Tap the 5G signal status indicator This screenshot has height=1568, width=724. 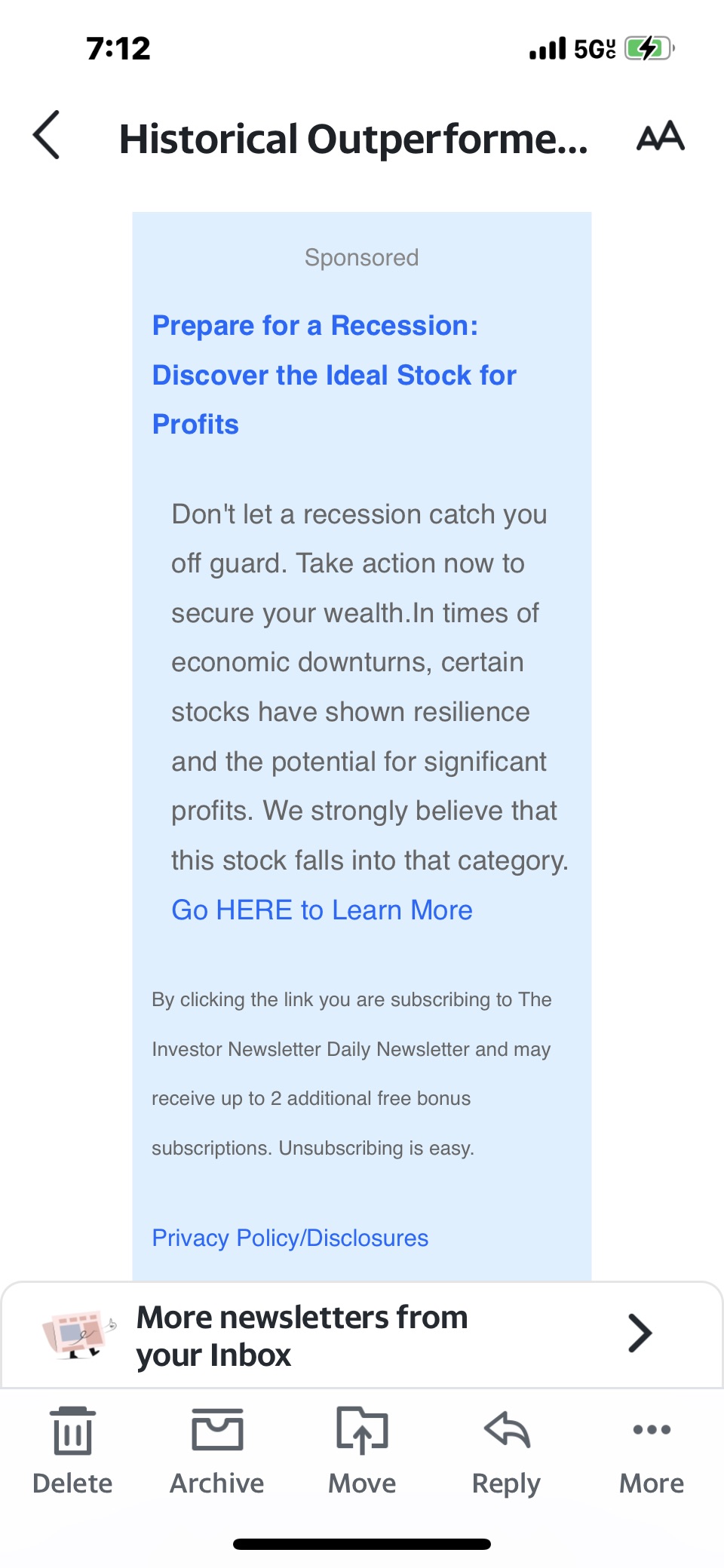coord(594,49)
